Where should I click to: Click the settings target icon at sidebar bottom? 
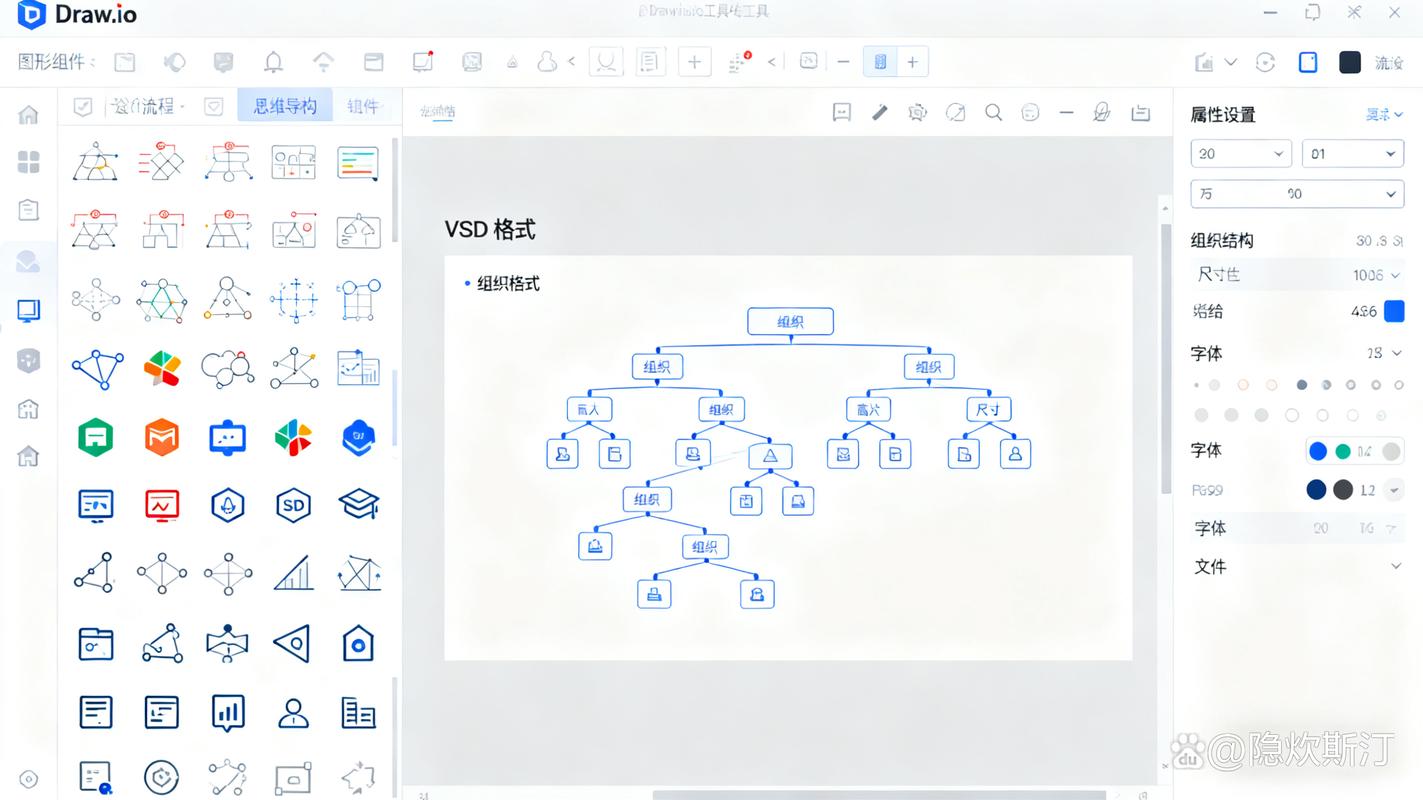pos(29,779)
